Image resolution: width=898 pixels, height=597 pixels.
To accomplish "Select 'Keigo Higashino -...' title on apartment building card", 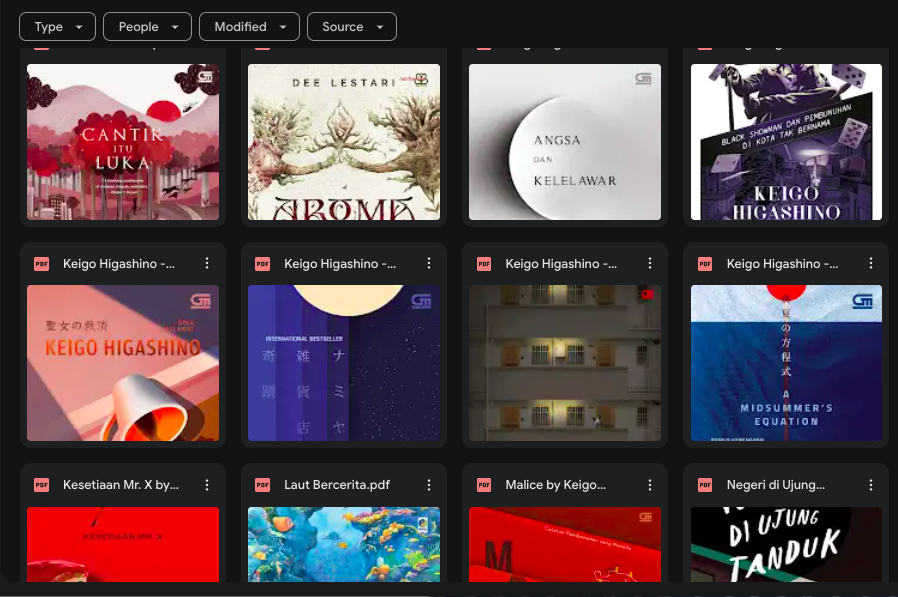I will pyautogui.click(x=561, y=264).
